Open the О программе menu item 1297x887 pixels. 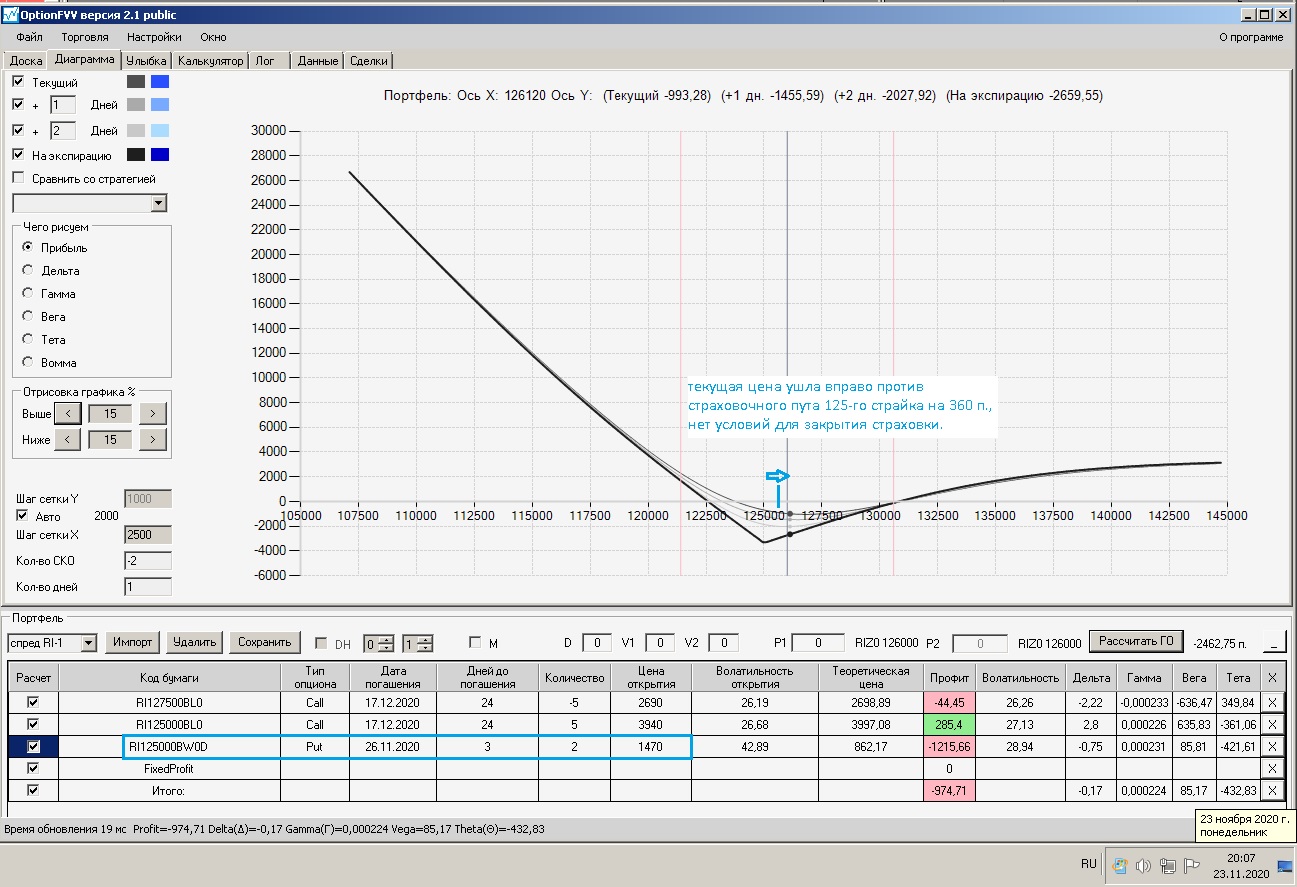pos(1251,37)
